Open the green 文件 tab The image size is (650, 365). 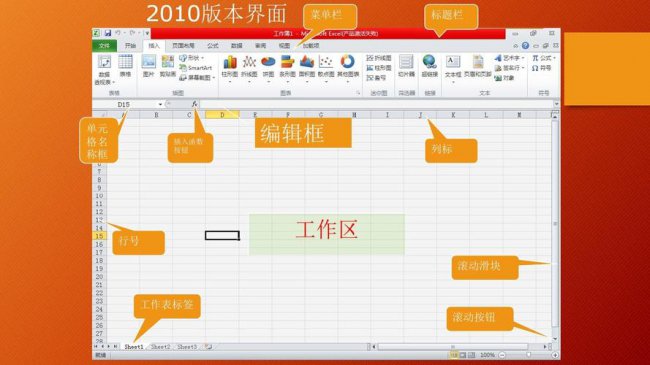(104, 46)
